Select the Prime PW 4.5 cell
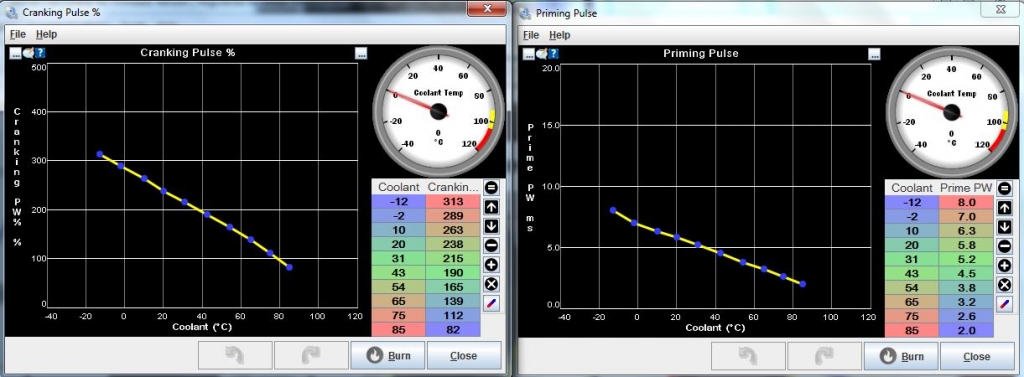This screenshot has width=1024, height=377. click(x=967, y=273)
